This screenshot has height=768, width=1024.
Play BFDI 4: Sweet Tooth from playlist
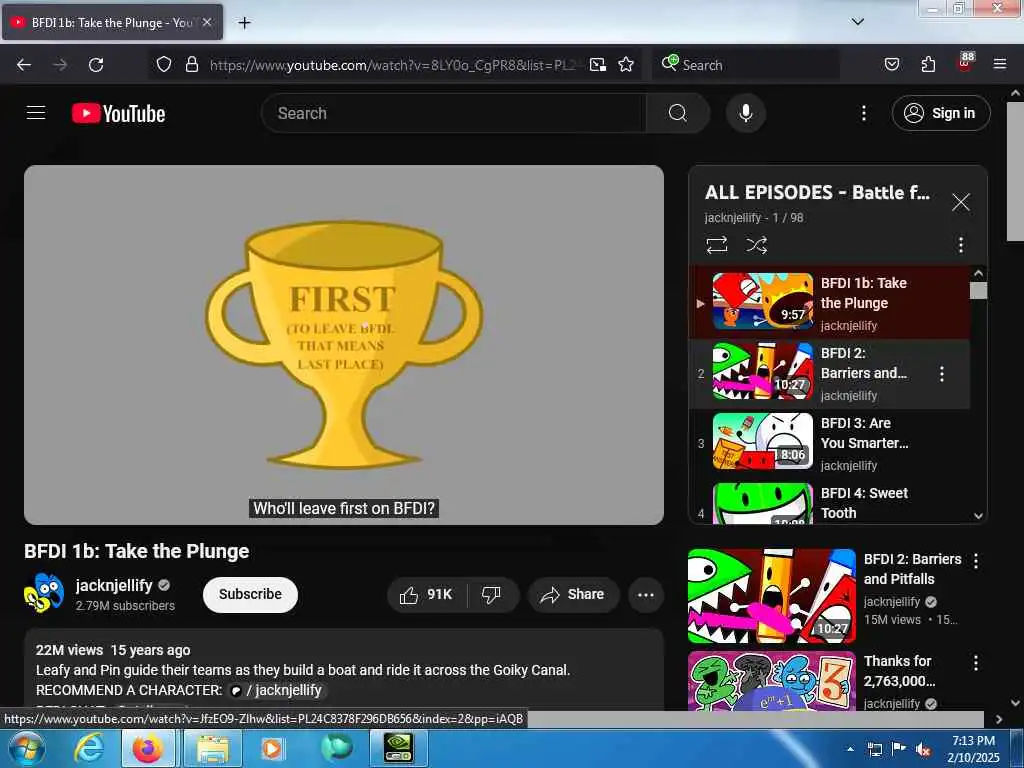pyautogui.click(x=829, y=503)
